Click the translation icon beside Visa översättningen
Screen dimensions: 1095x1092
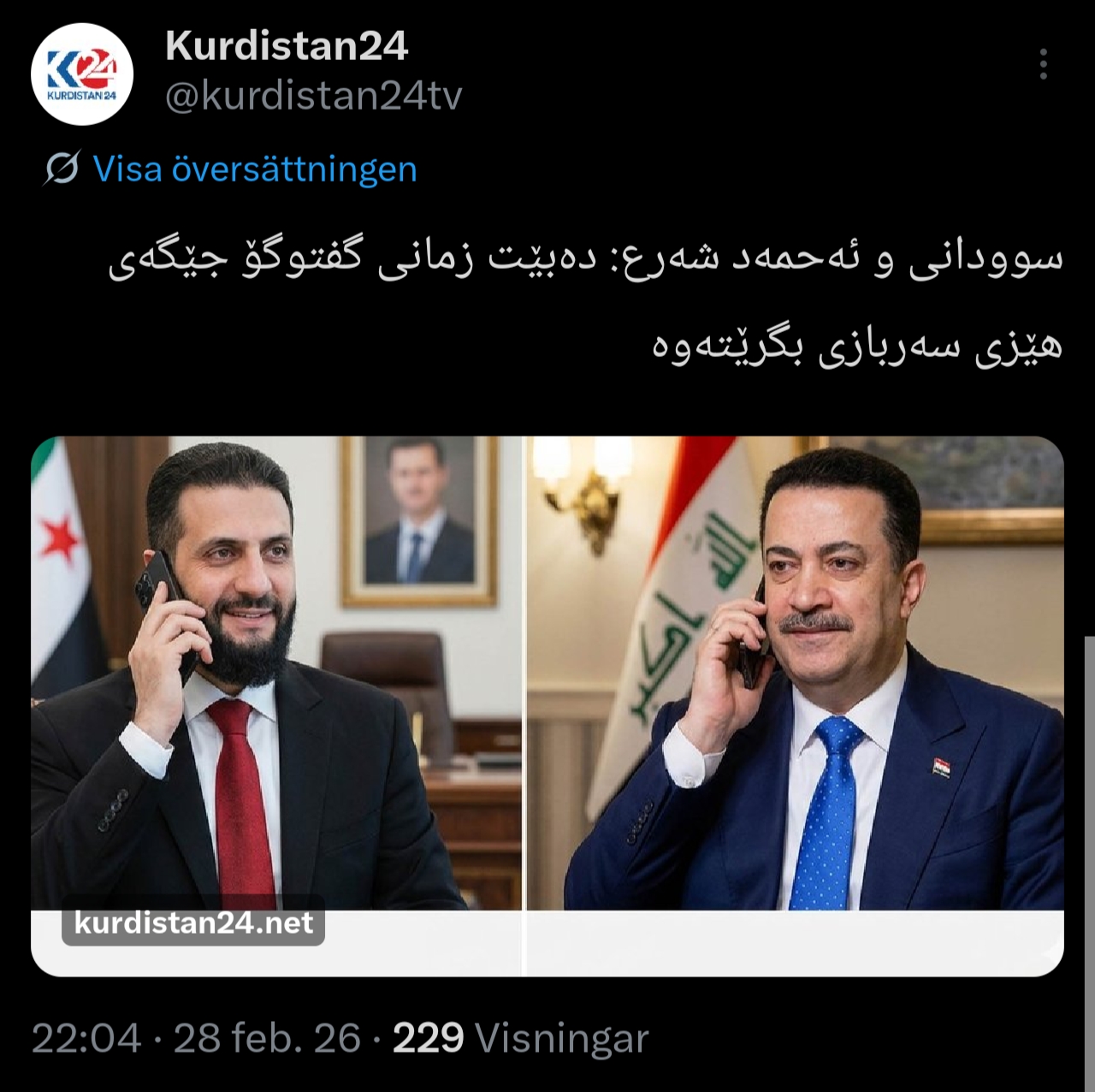(x=62, y=169)
